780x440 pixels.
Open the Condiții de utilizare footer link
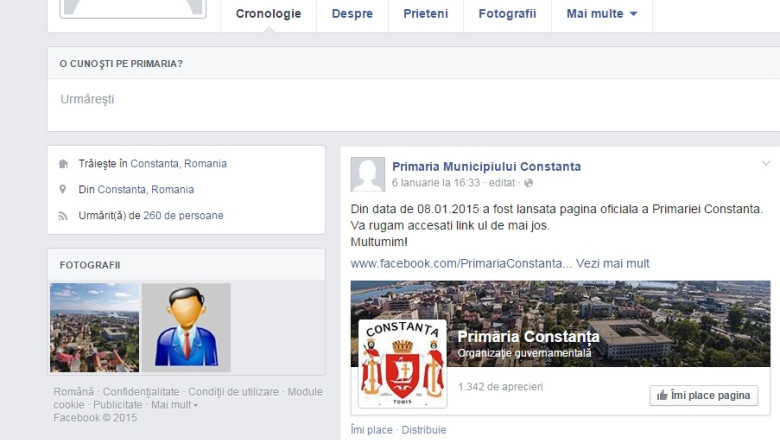pyautogui.click(x=233, y=392)
